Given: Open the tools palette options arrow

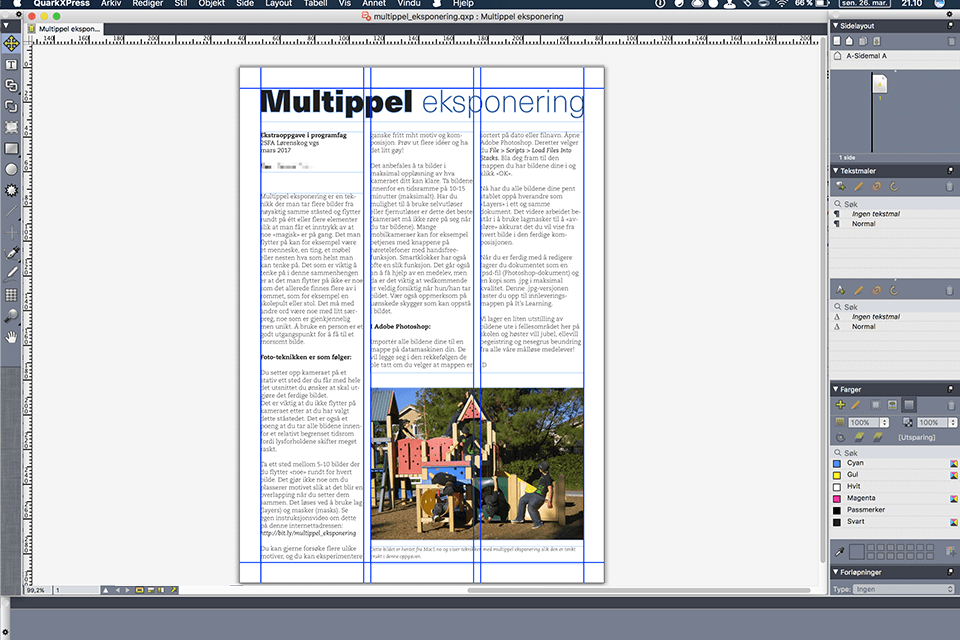Looking at the screenshot, I should pos(6,26).
